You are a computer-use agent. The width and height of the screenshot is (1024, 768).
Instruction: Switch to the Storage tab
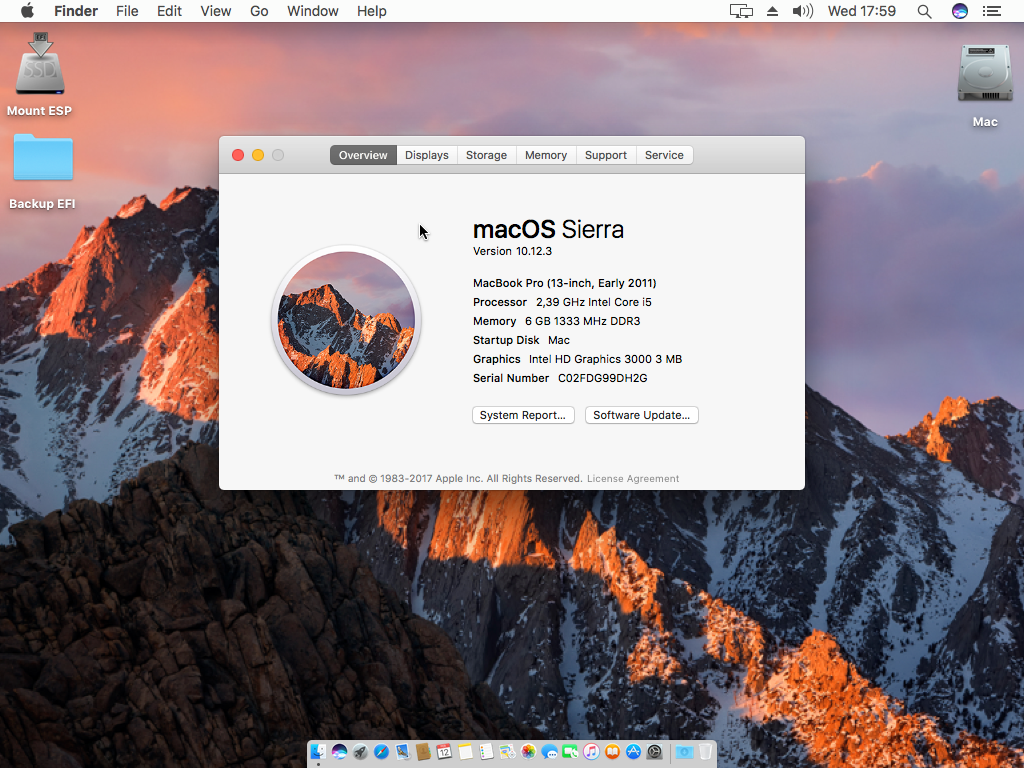click(x=487, y=155)
